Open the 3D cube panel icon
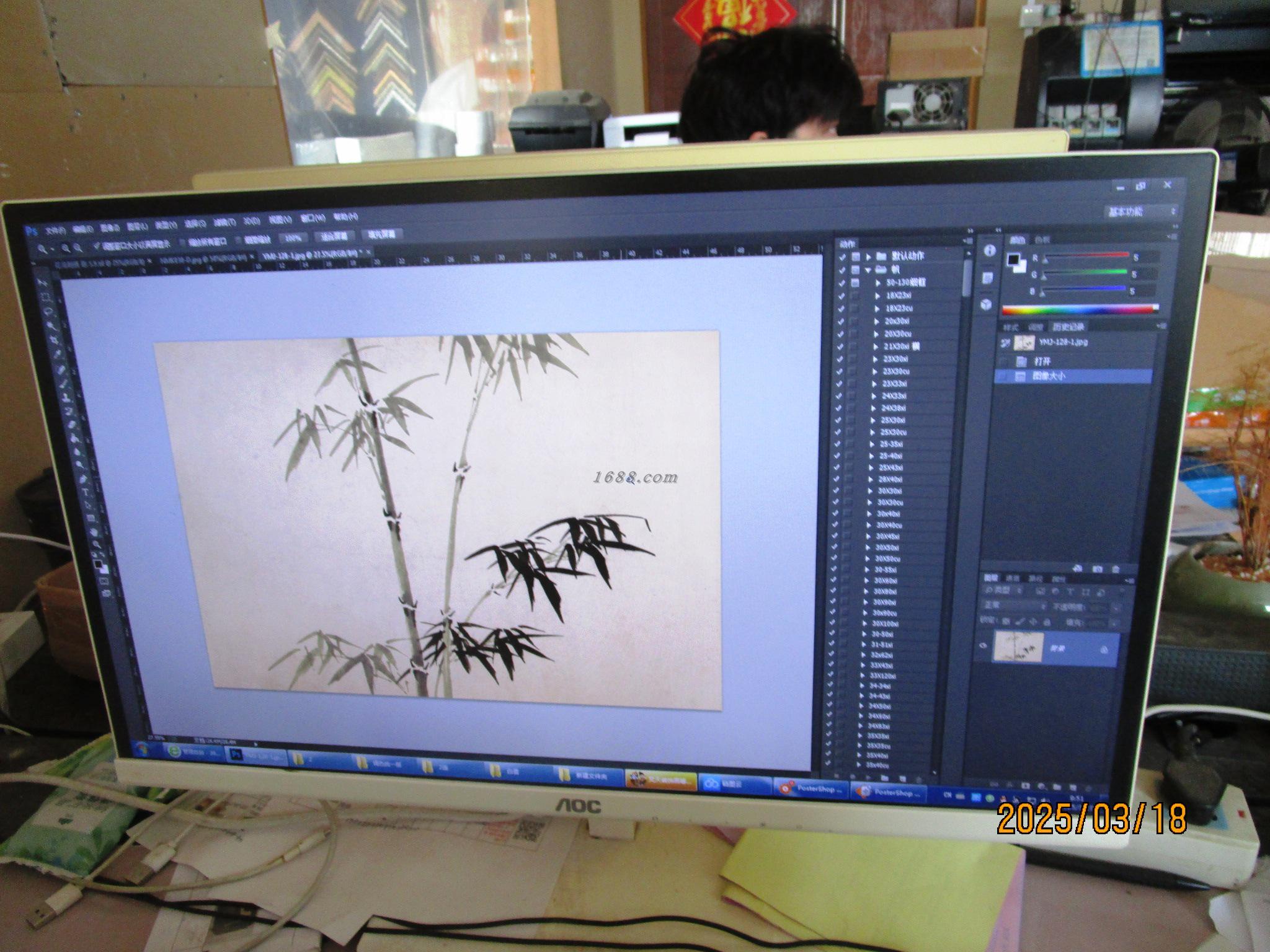 coord(986,305)
